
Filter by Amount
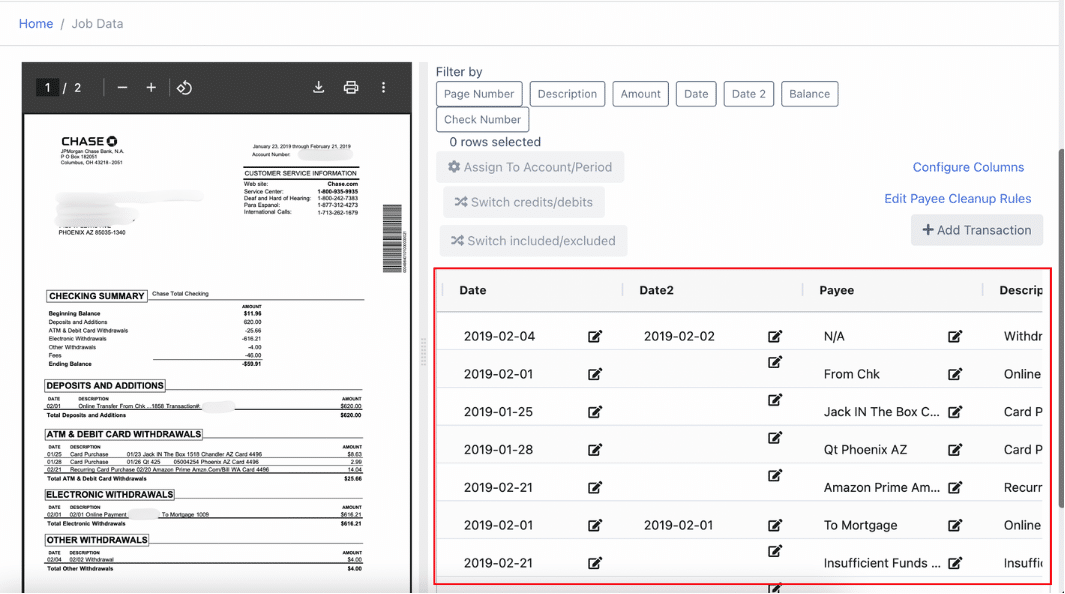pyautogui.click(x=640, y=94)
